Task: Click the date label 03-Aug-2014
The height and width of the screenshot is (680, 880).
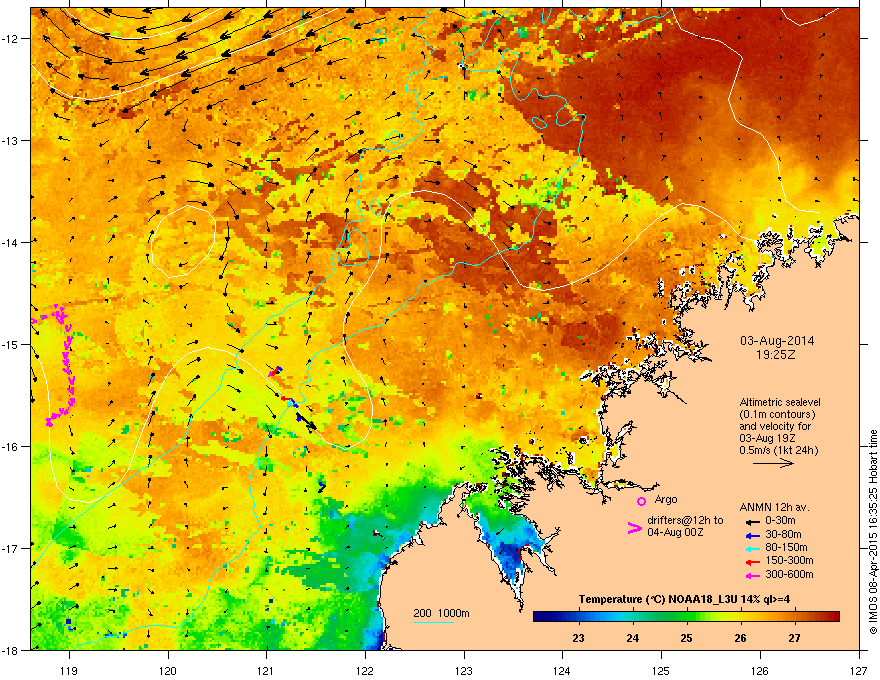Action: (777, 341)
